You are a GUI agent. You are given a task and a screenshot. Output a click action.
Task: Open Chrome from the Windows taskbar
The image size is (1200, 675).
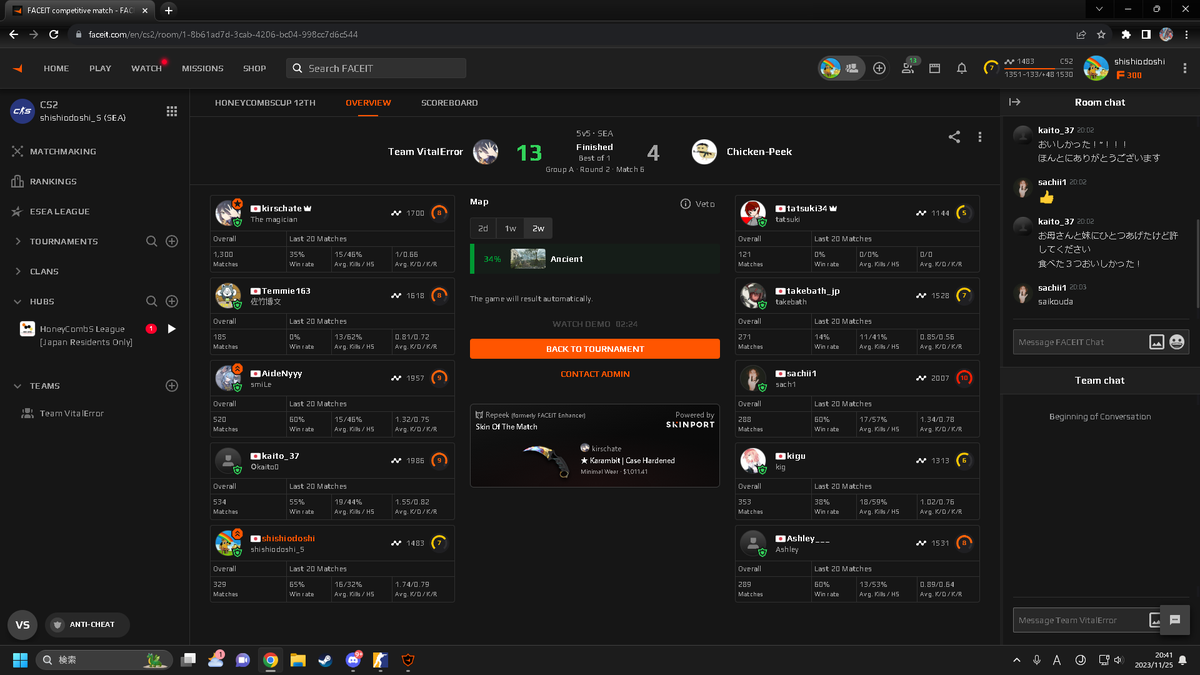(x=270, y=660)
